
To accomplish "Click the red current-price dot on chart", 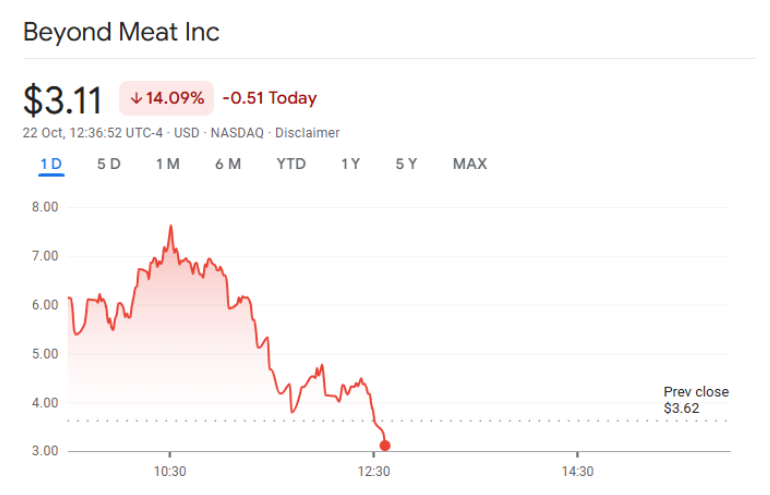I will click(385, 446).
